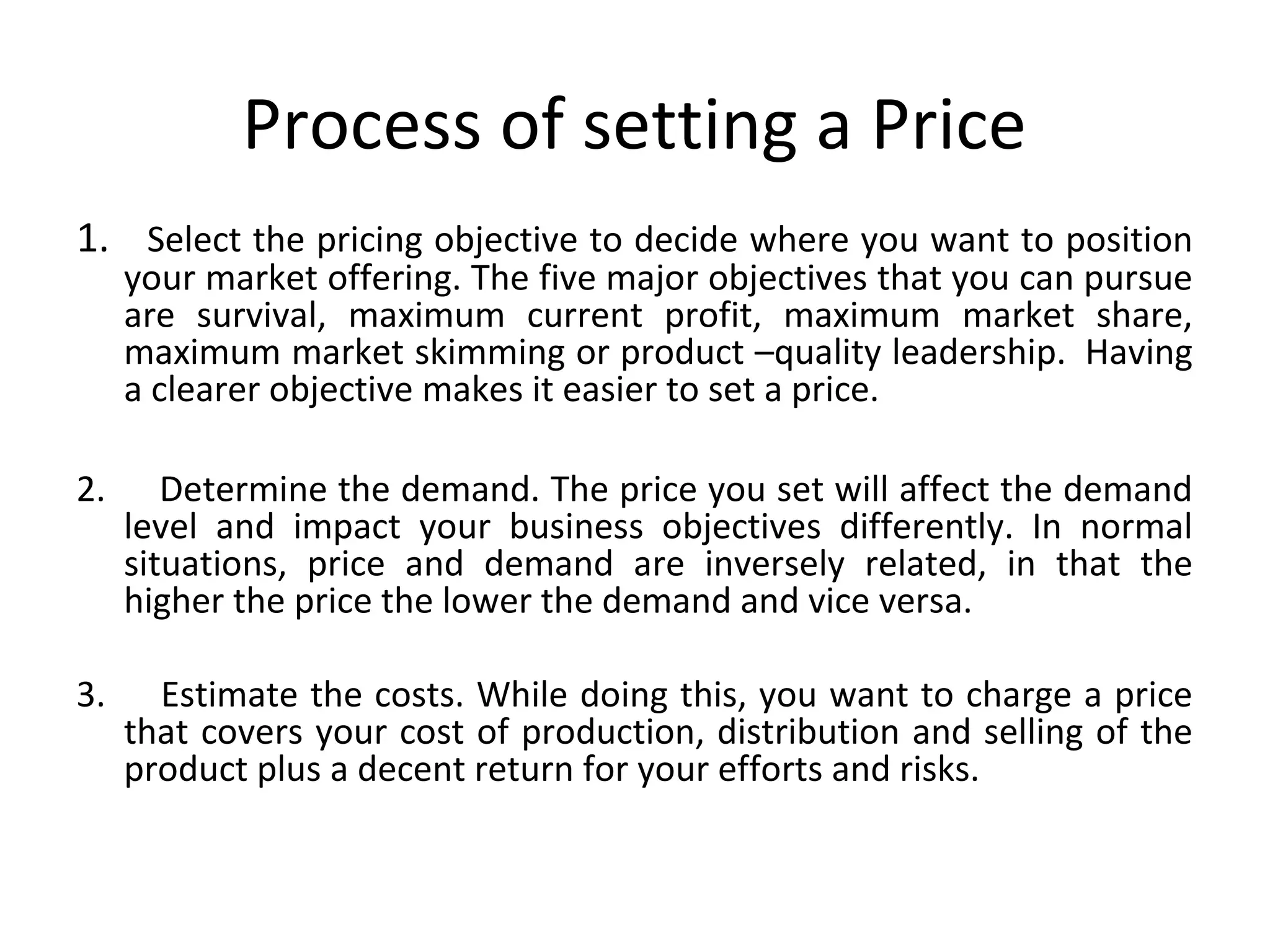
Task: Click the phrase "maximum market skimming"
Action: (344, 353)
